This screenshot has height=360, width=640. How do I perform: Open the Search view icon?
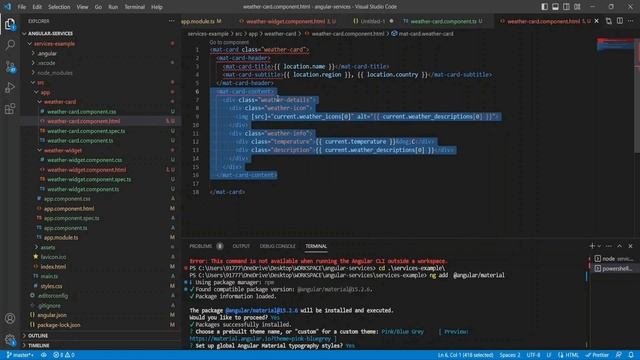click(10, 45)
